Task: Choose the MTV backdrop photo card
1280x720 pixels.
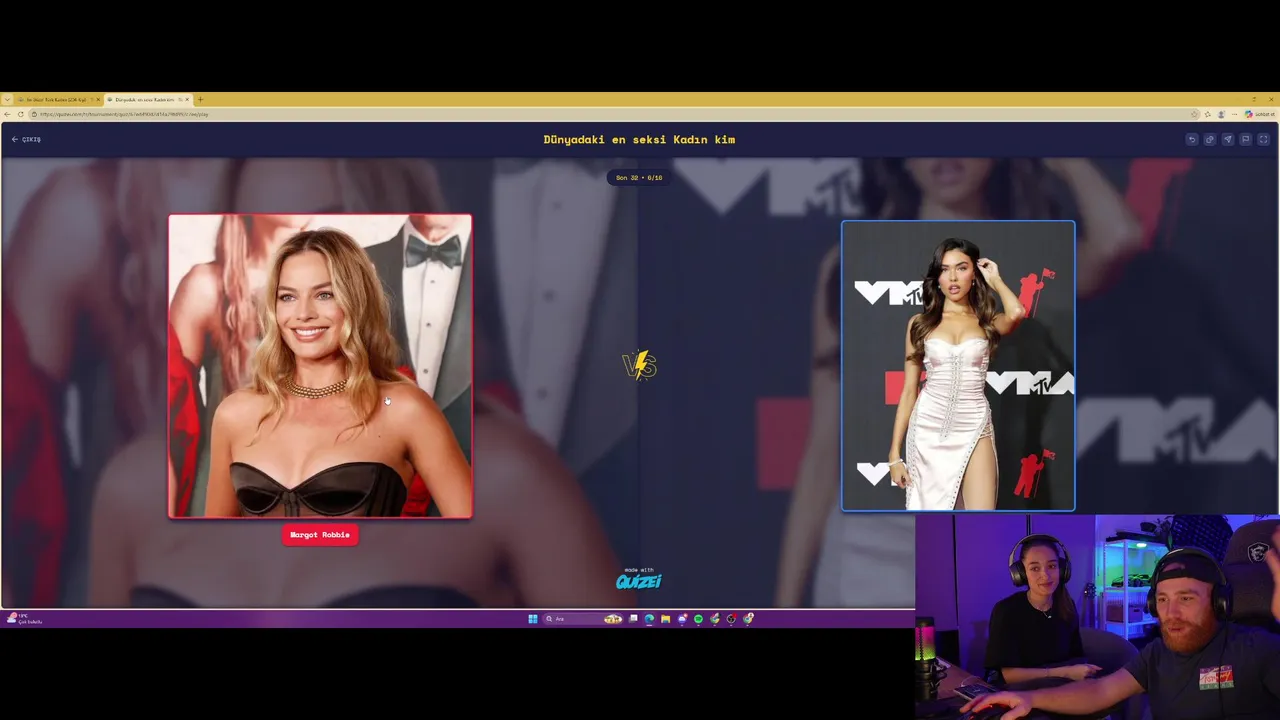Action: click(958, 366)
